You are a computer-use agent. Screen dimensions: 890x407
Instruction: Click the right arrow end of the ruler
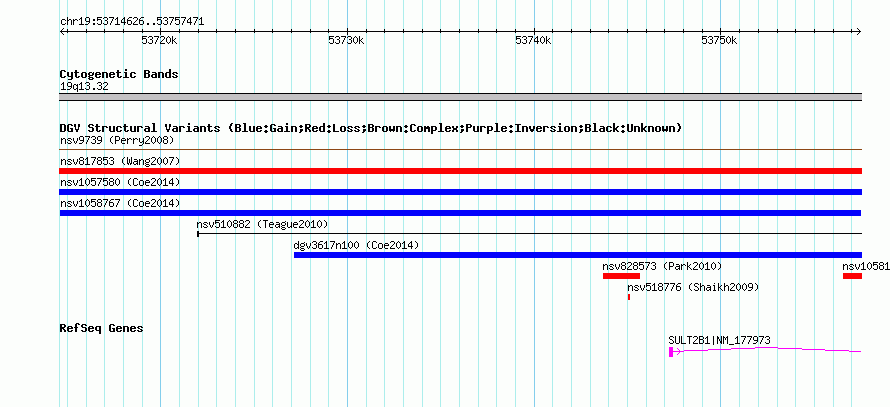pyautogui.click(x=859, y=31)
